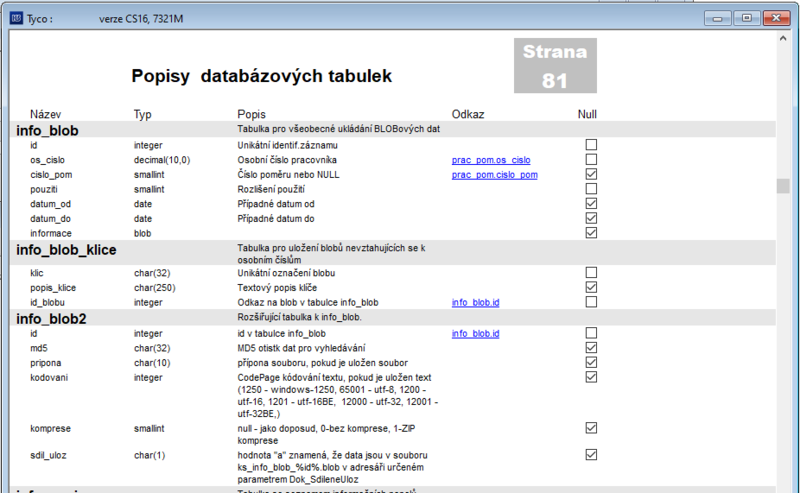Select the komprese field name
This screenshot has height=493, width=800.
coord(50,429)
